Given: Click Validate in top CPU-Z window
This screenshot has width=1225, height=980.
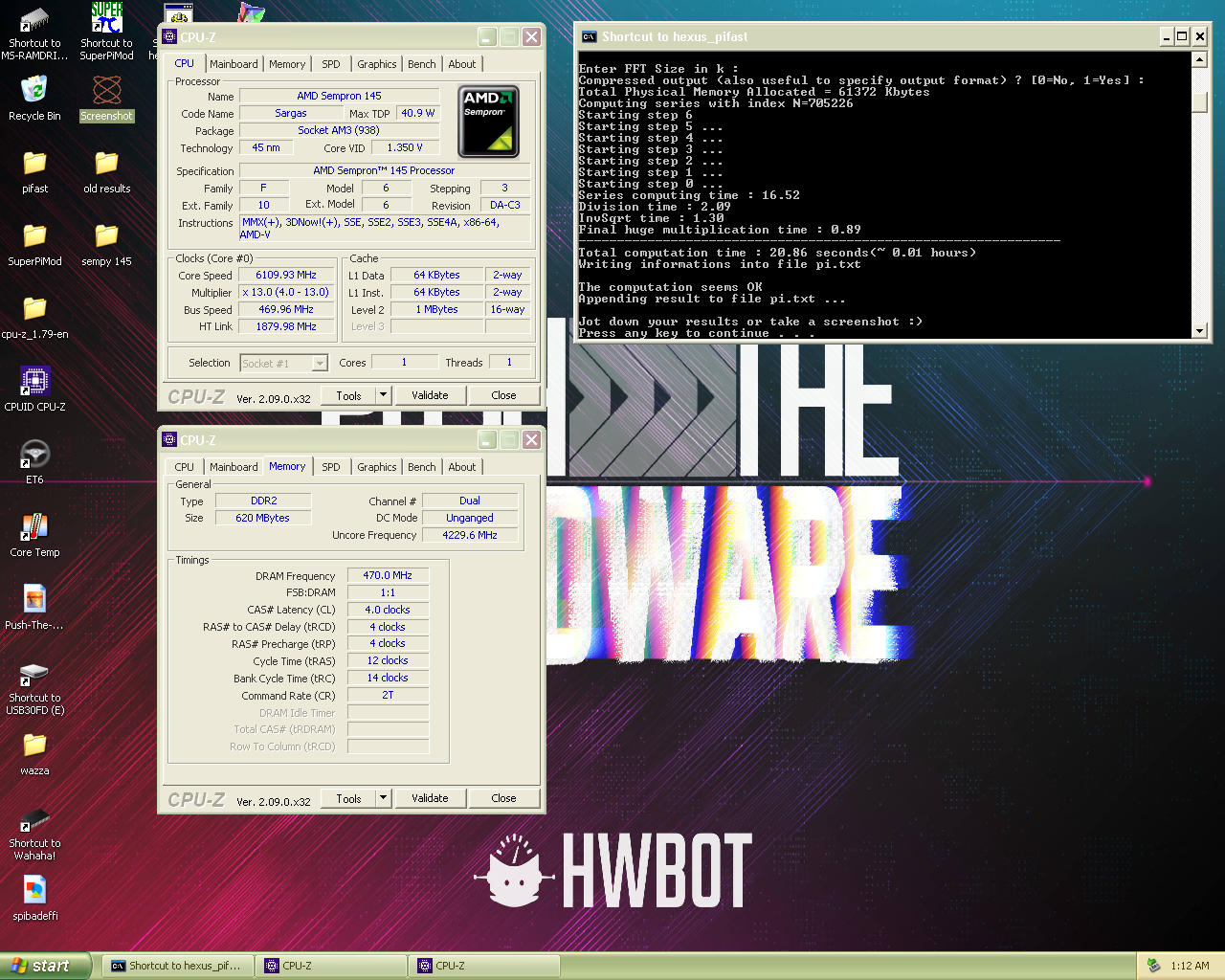Looking at the screenshot, I should pos(430,395).
